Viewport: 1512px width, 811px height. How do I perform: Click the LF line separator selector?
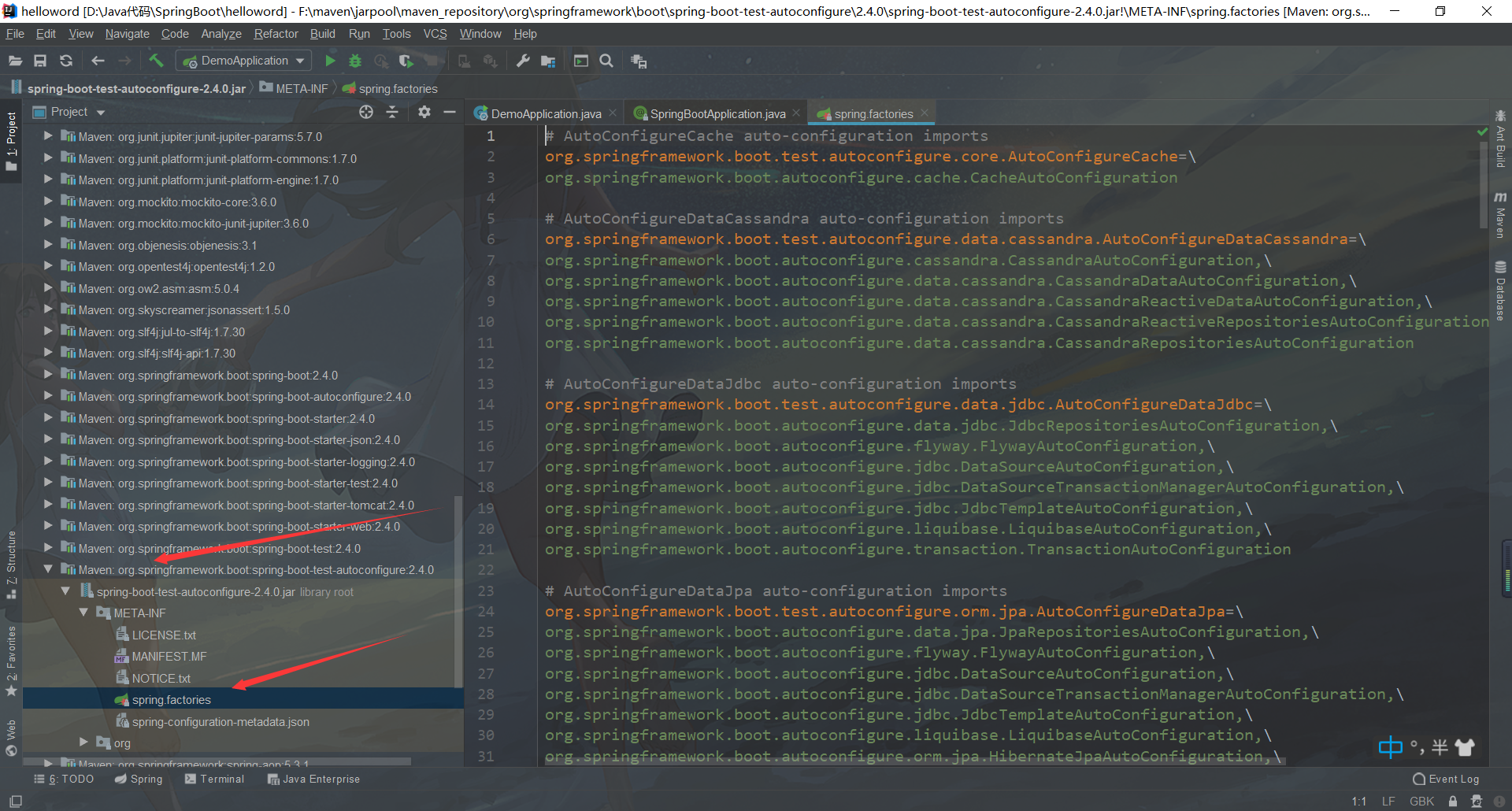click(x=1388, y=801)
